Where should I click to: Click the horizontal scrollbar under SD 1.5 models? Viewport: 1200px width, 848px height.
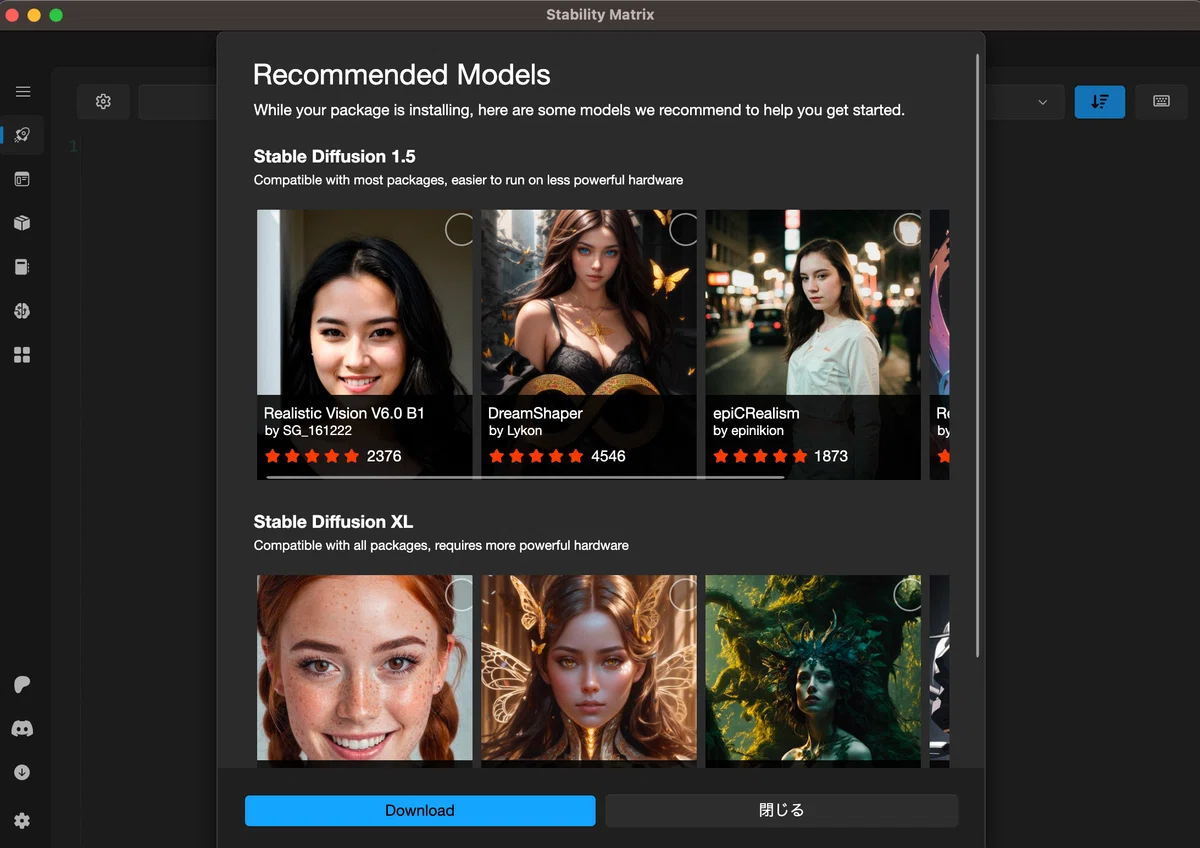525,477
